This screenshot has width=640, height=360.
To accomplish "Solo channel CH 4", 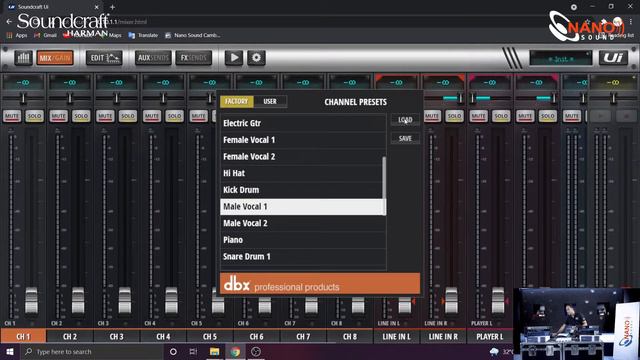I will (x=174, y=116).
